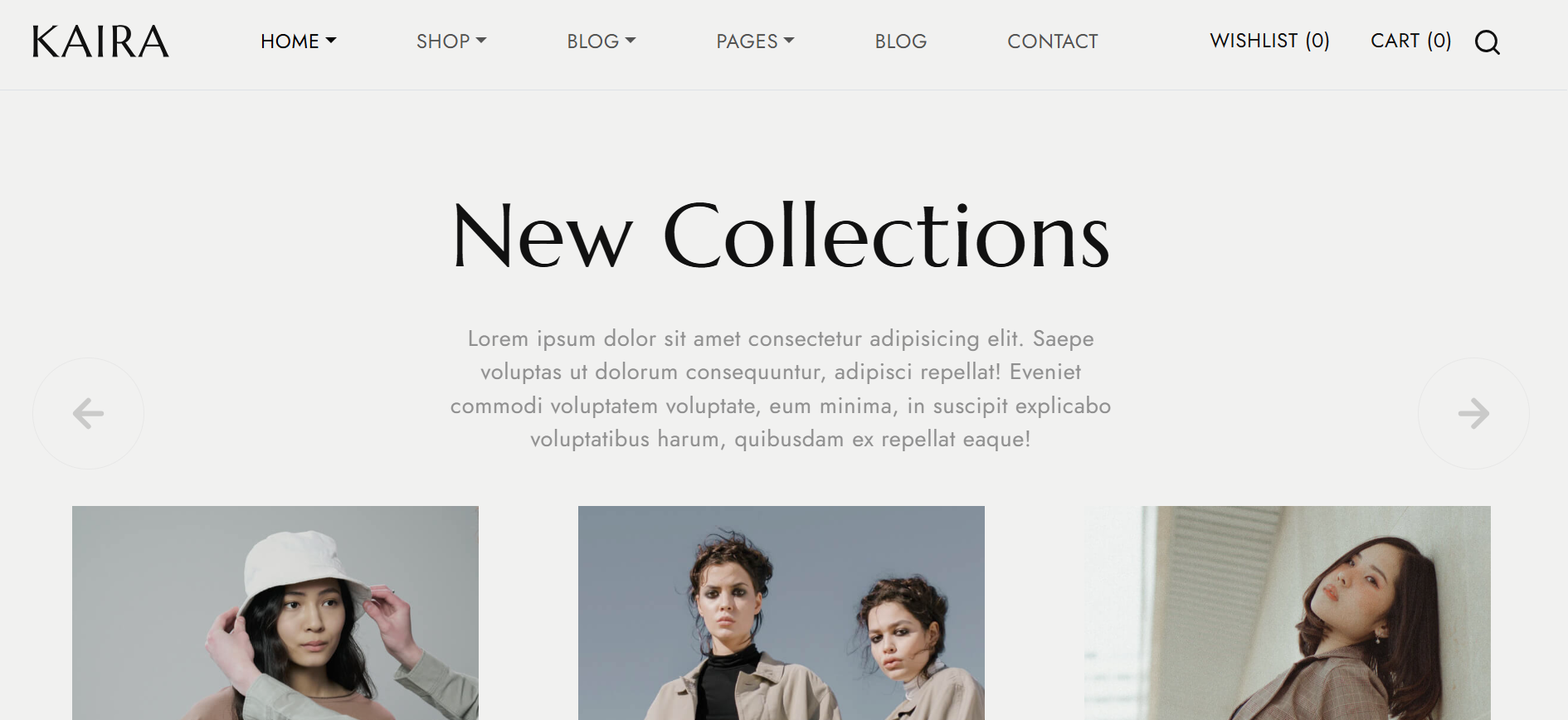Click the Lorem ipsum description paragraph
The height and width of the screenshot is (720, 1568).
pos(781,388)
